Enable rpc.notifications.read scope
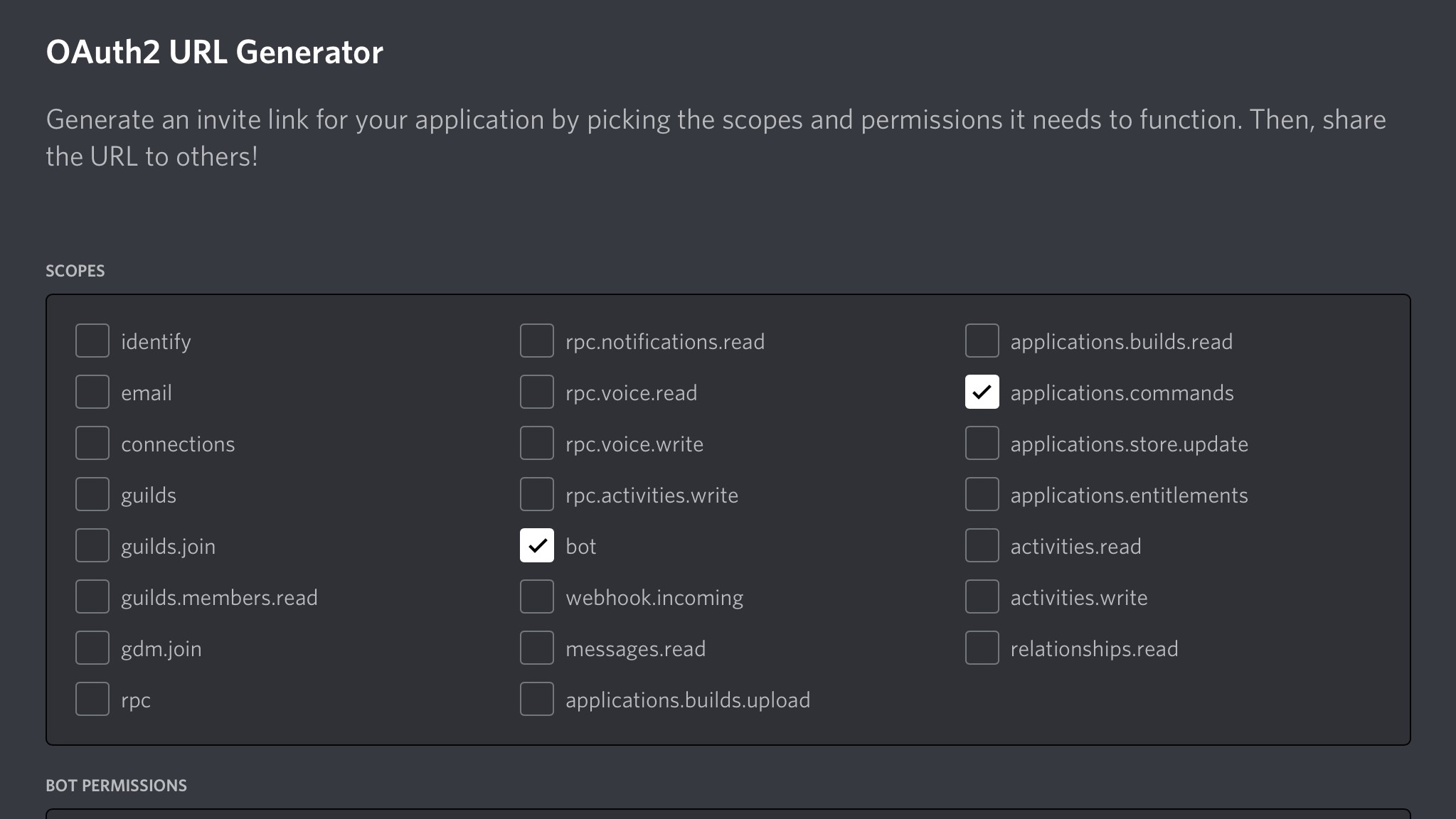Screen dimensions: 1456x819 [x=537, y=341]
